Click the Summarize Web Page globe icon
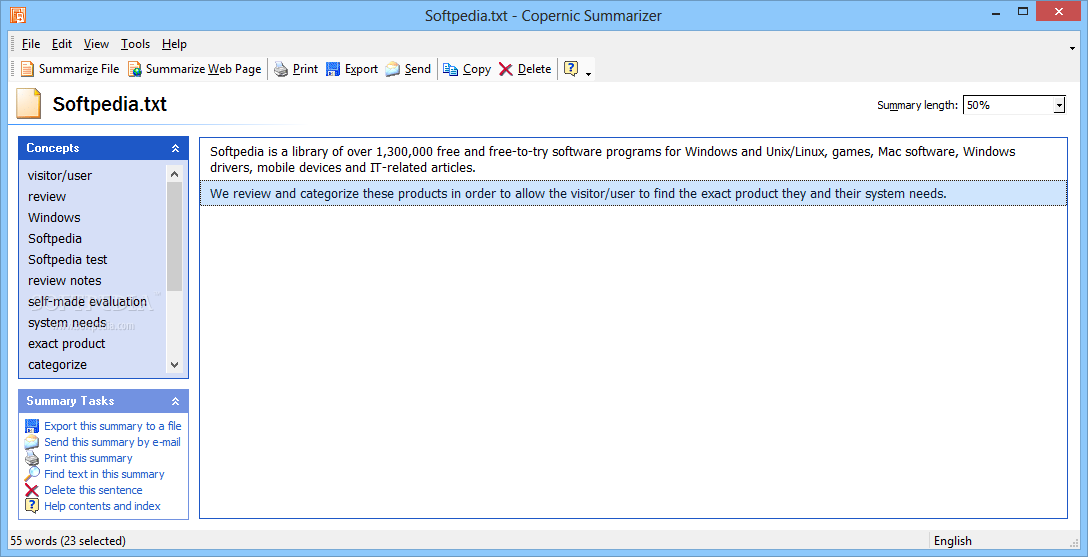Viewport: 1088px width, 557px height. pos(135,69)
